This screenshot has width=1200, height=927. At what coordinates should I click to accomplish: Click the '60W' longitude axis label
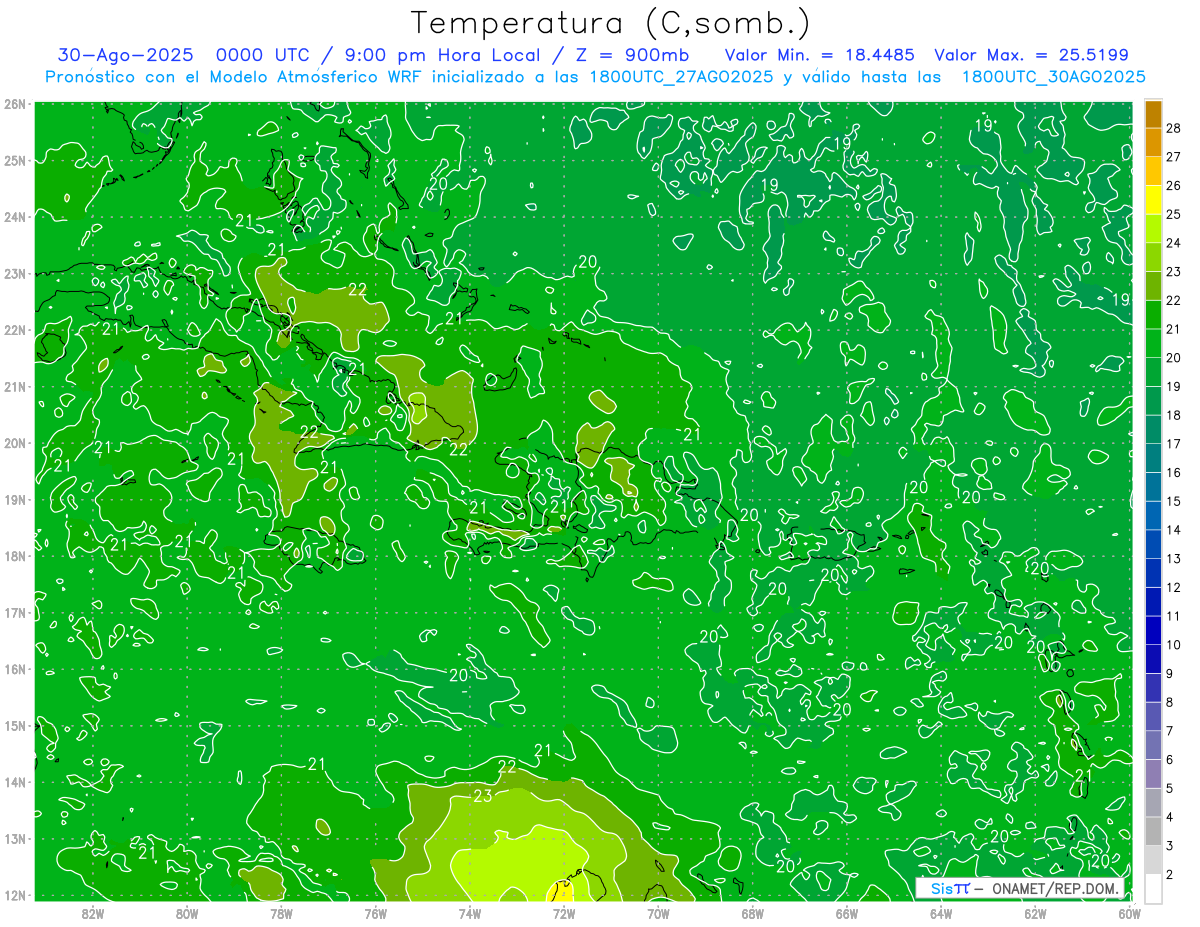pos(1129,913)
